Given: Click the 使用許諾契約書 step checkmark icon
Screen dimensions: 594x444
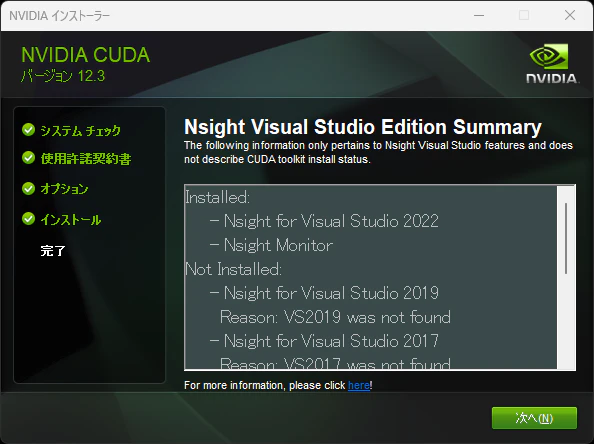Looking at the screenshot, I should tap(28, 158).
